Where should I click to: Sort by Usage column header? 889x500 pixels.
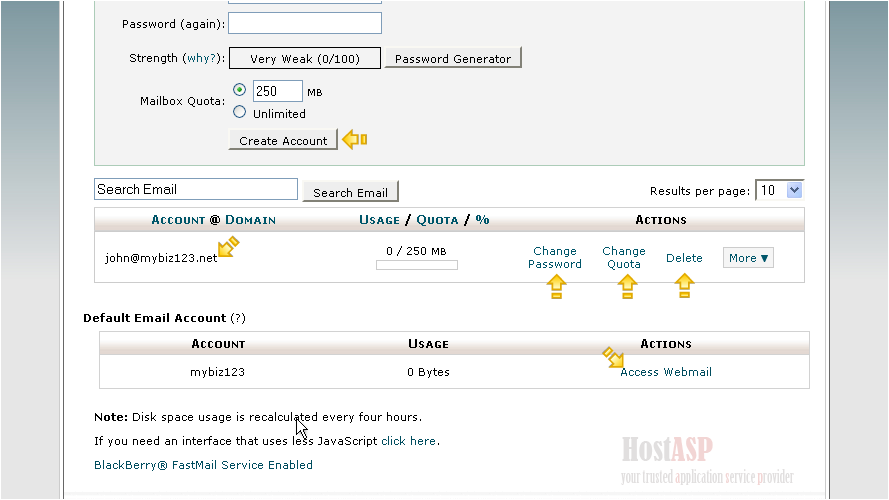point(378,220)
